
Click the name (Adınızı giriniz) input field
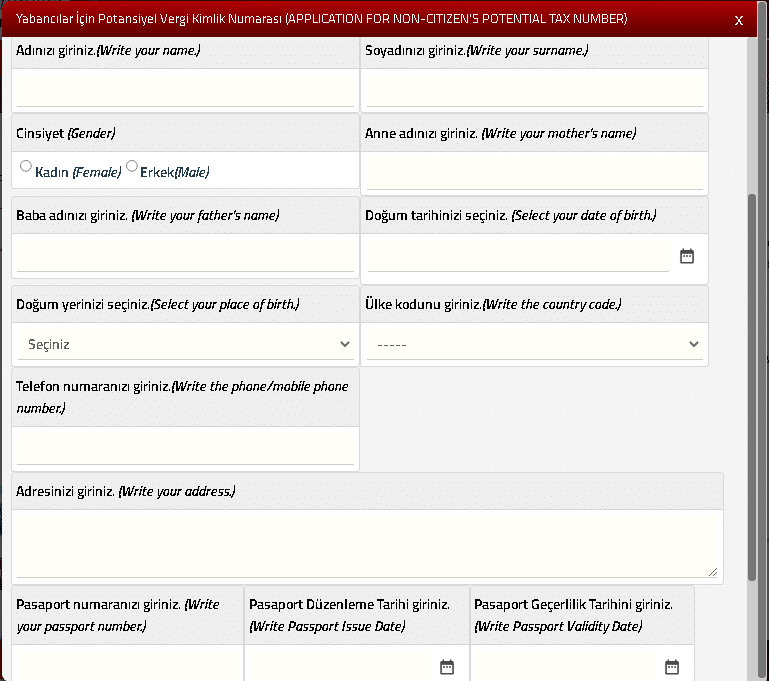tap(185, 90)
